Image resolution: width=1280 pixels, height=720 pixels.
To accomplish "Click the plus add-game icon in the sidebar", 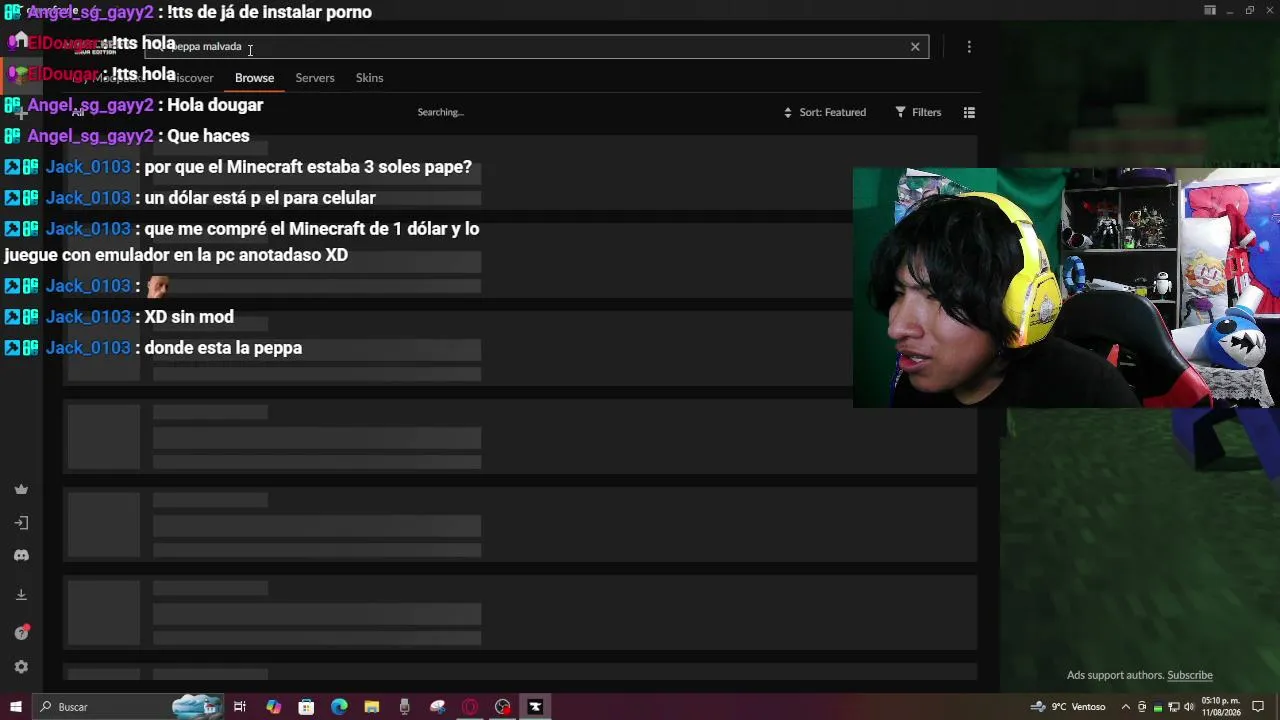I will [20, 113].
